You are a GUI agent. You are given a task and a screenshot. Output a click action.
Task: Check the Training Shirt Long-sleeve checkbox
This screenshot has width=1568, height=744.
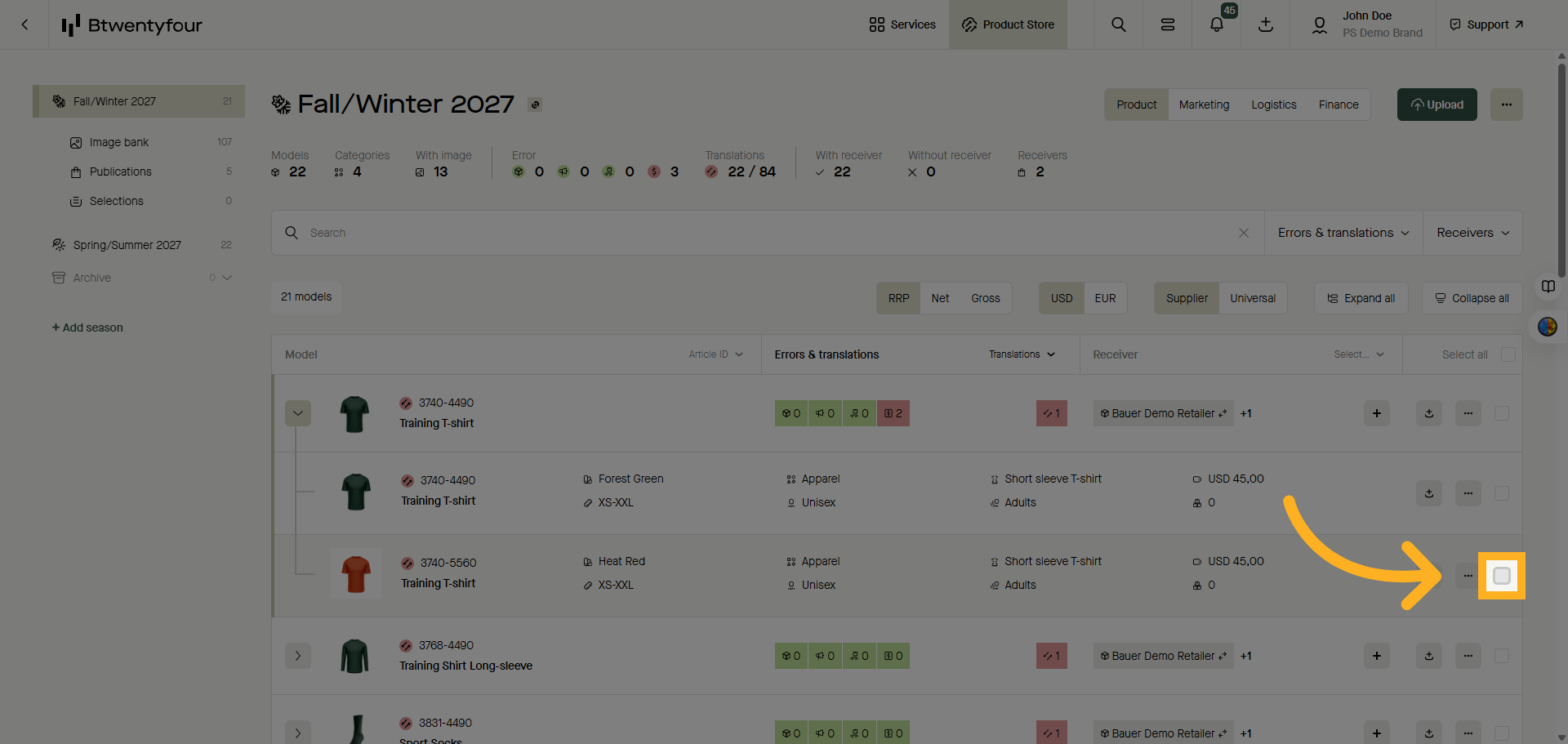(1502, 656)
